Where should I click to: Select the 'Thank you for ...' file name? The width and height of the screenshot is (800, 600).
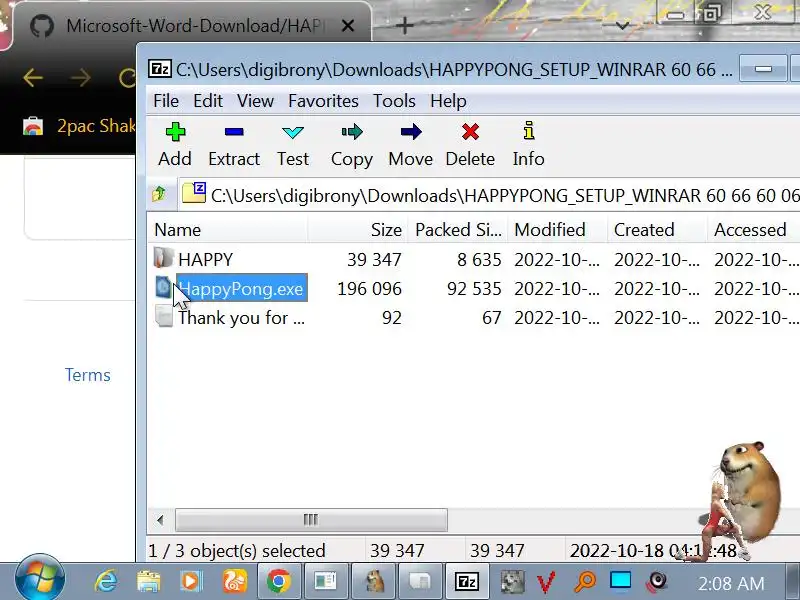[241, 318]
